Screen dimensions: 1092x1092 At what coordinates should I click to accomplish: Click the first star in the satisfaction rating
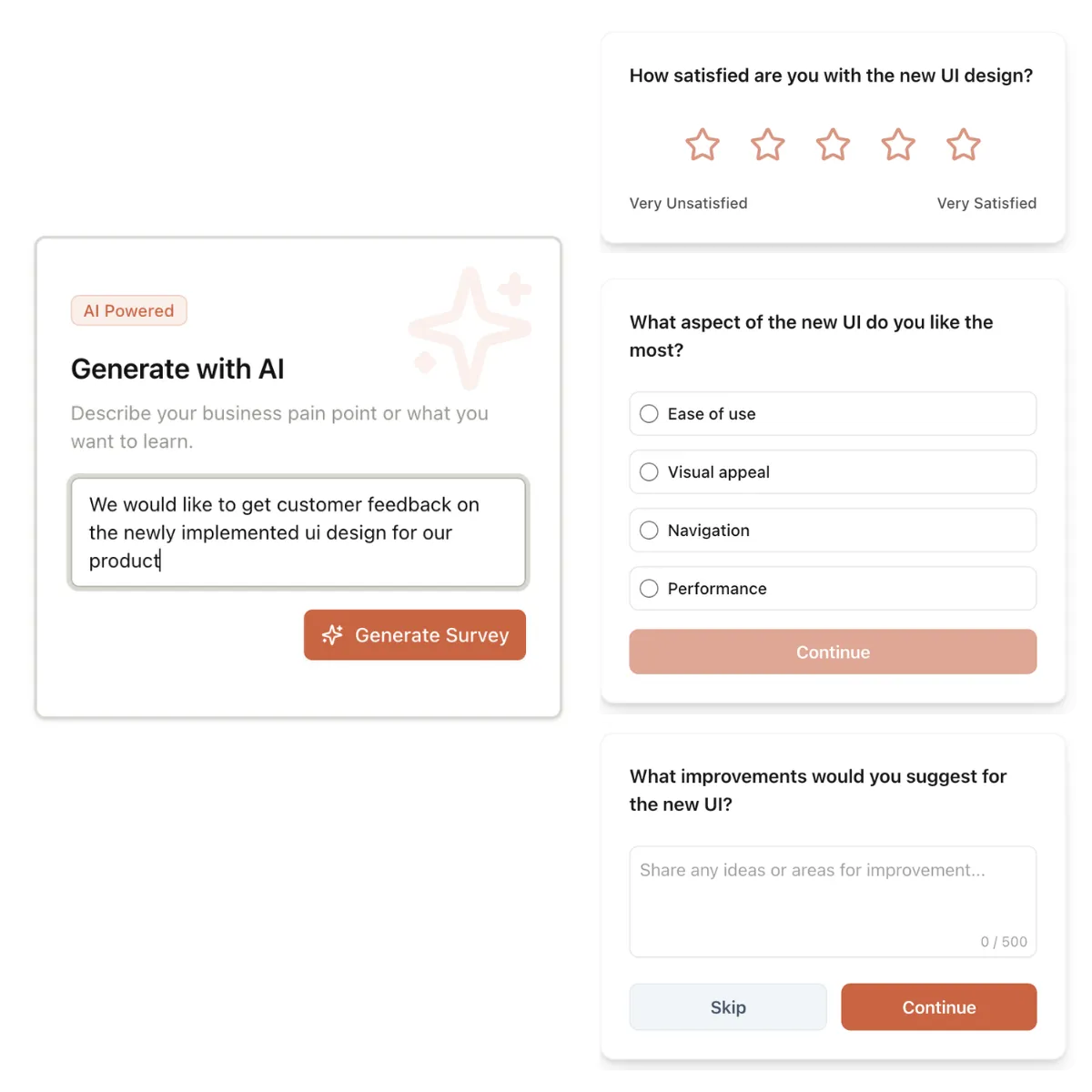[702, 145]
